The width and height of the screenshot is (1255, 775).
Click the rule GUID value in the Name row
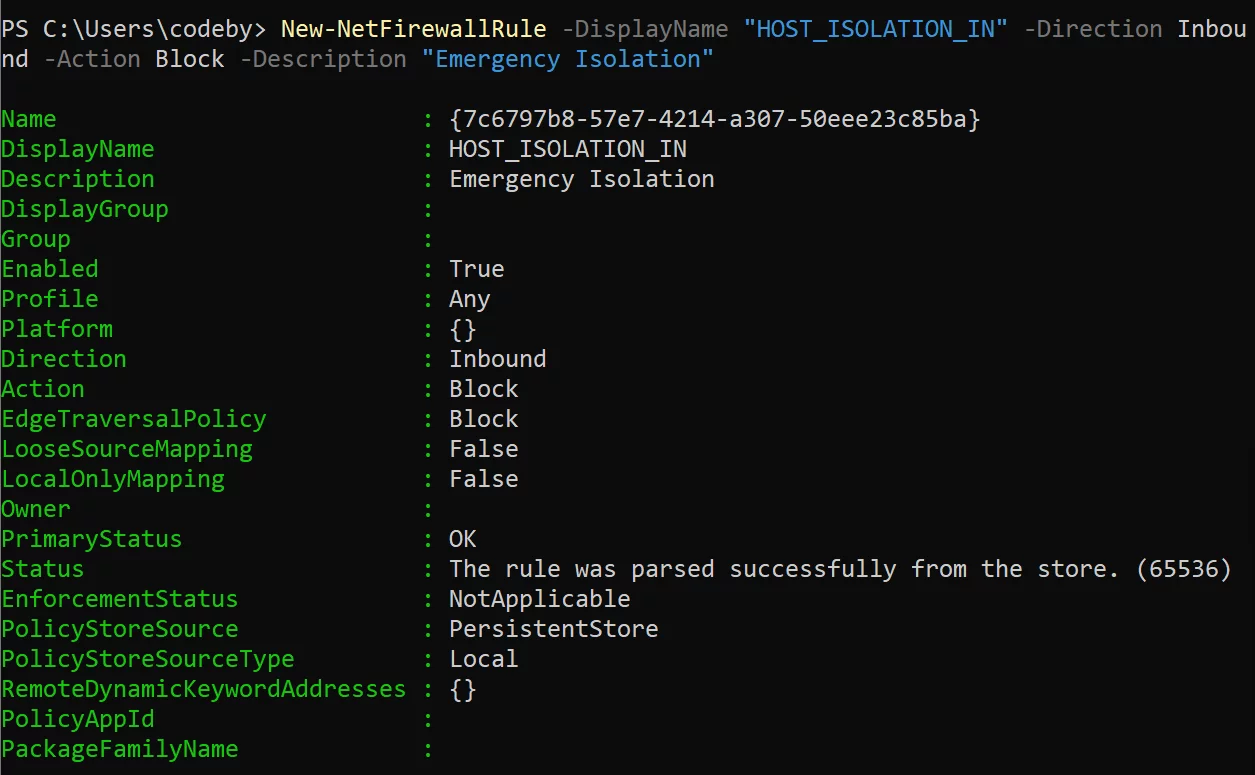[x=714, y=119]
